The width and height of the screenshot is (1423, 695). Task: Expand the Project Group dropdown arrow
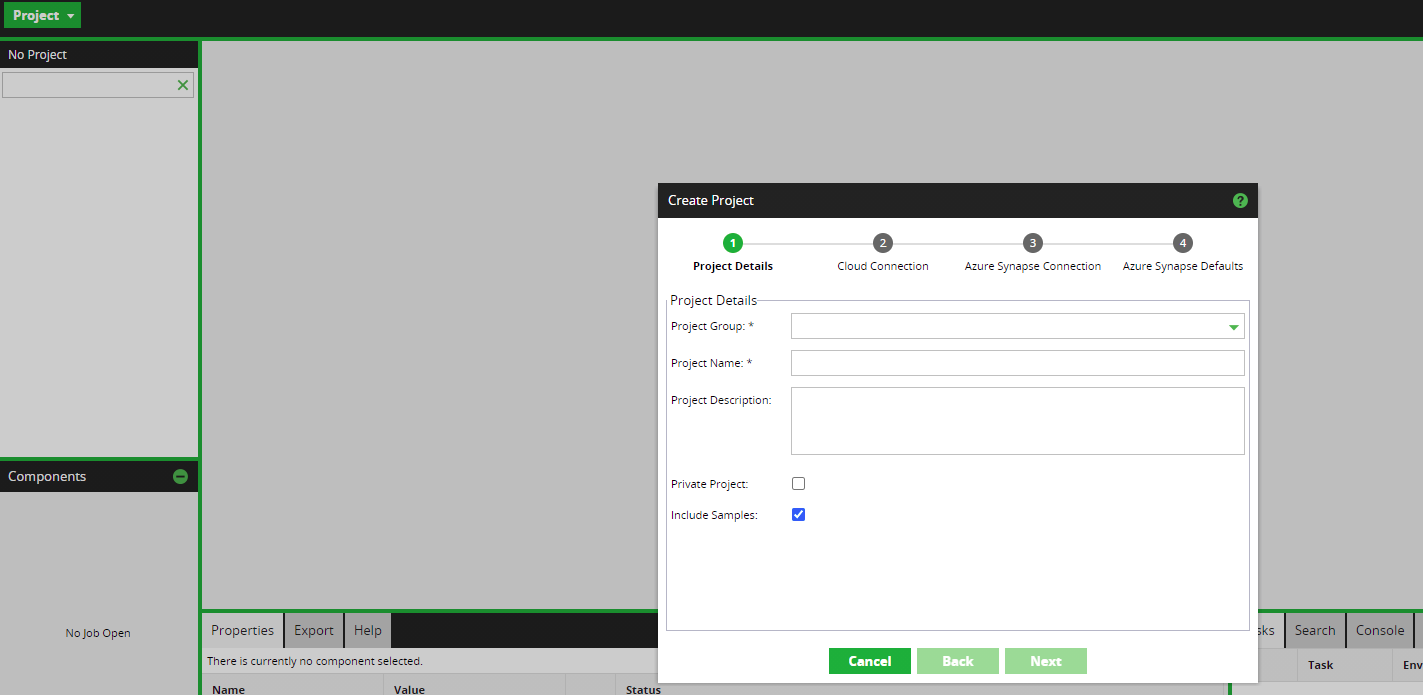point(1234,327)
